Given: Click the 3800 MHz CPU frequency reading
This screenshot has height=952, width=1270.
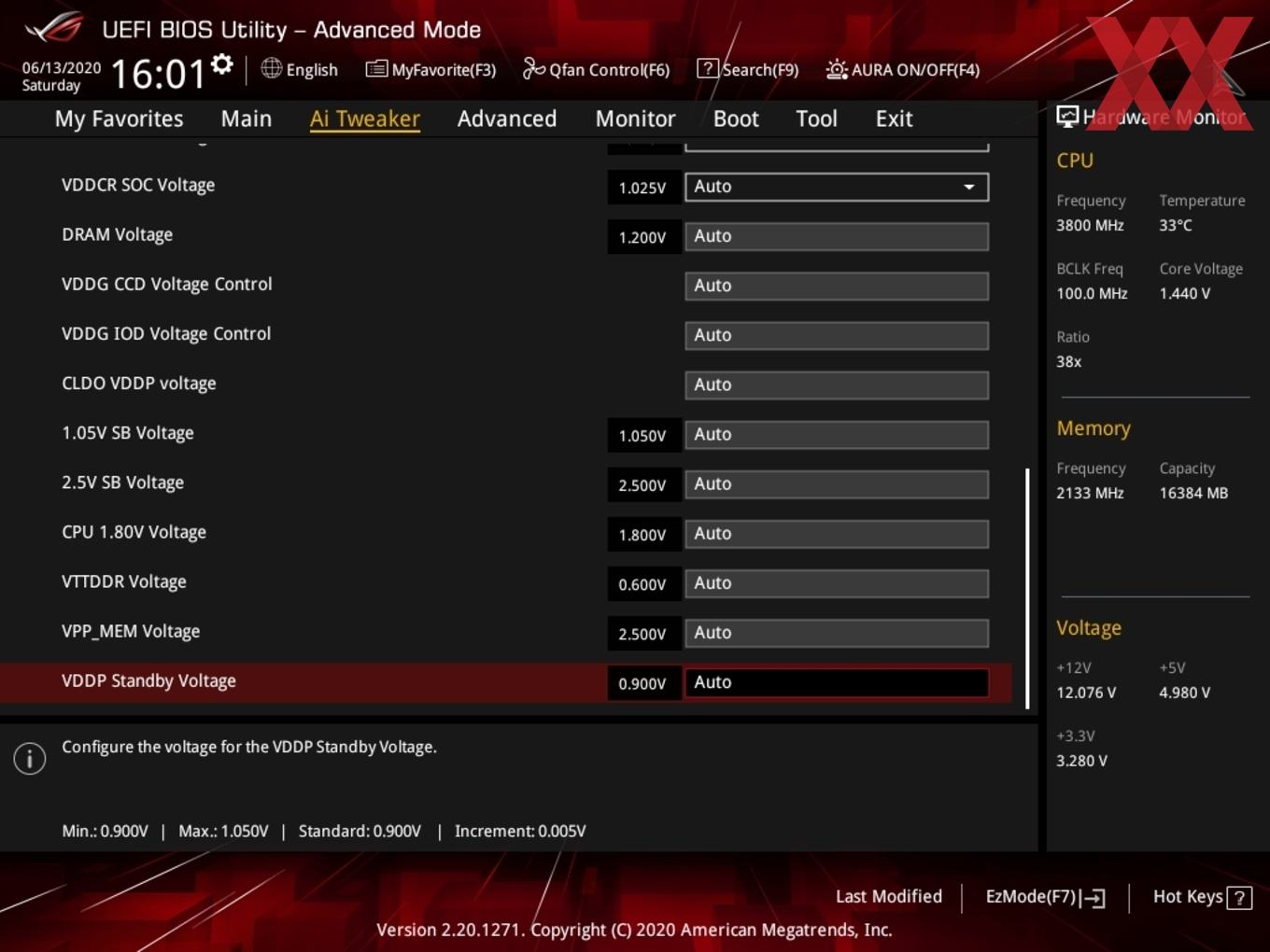Looking at the screenshot, I should (1090, 225).
